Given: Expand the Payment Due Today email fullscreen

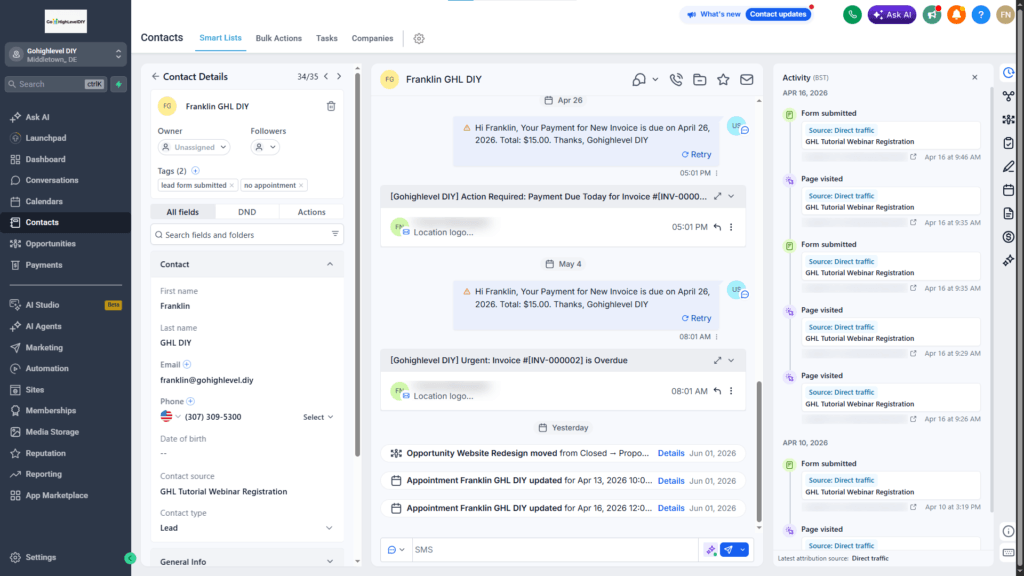Looking at the screenshot, I should pyautogui.click(x=718, y=196).
